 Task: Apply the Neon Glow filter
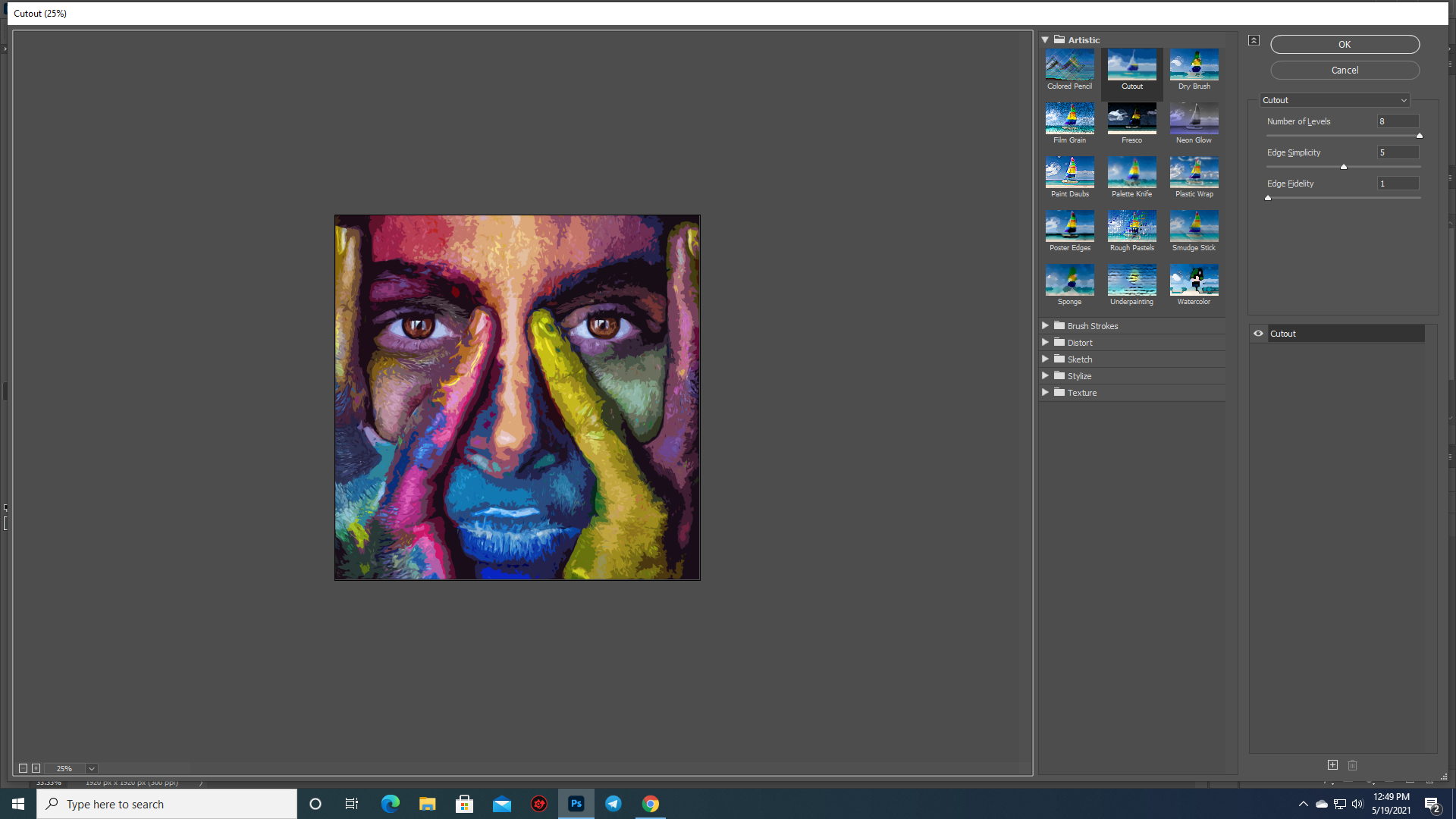tap(1194, 124)
